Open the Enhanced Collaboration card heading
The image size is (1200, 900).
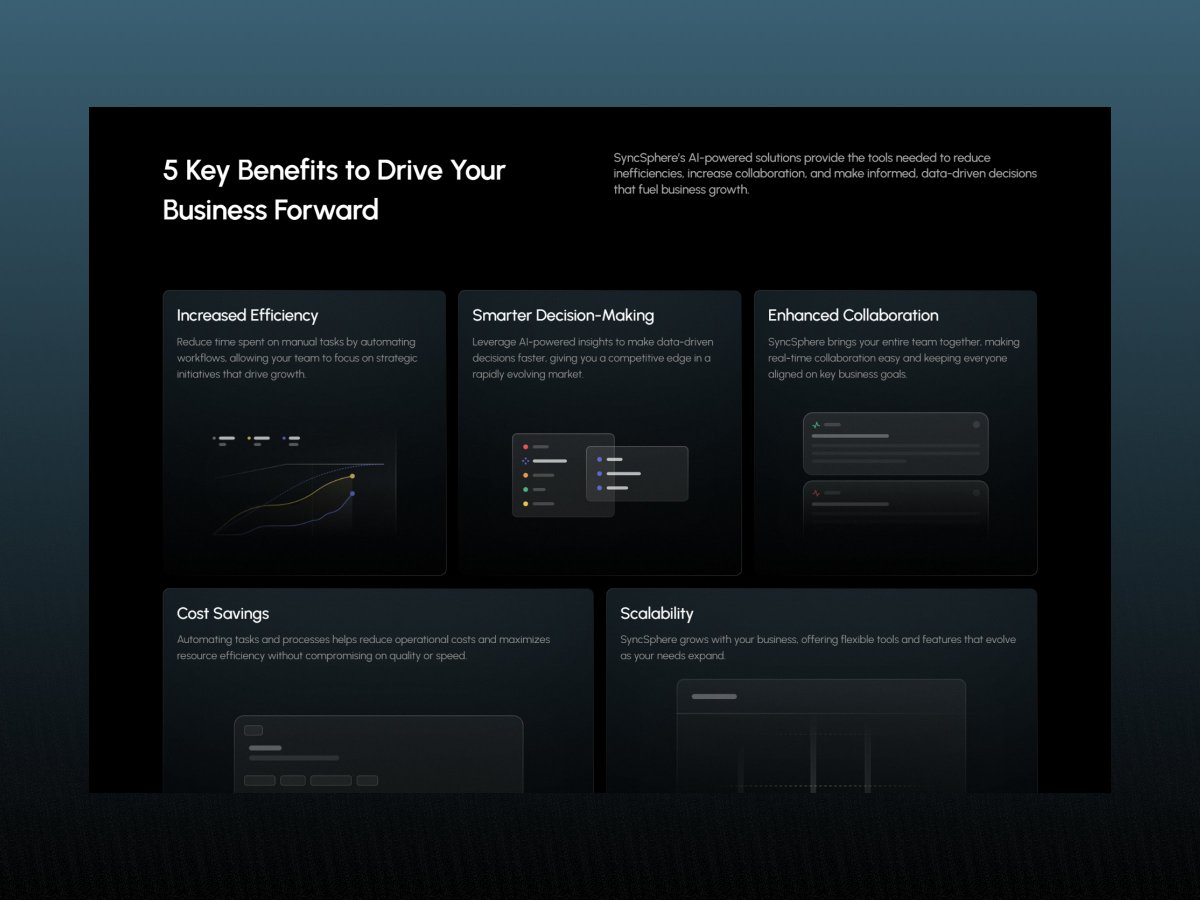(x=853, y=315)
